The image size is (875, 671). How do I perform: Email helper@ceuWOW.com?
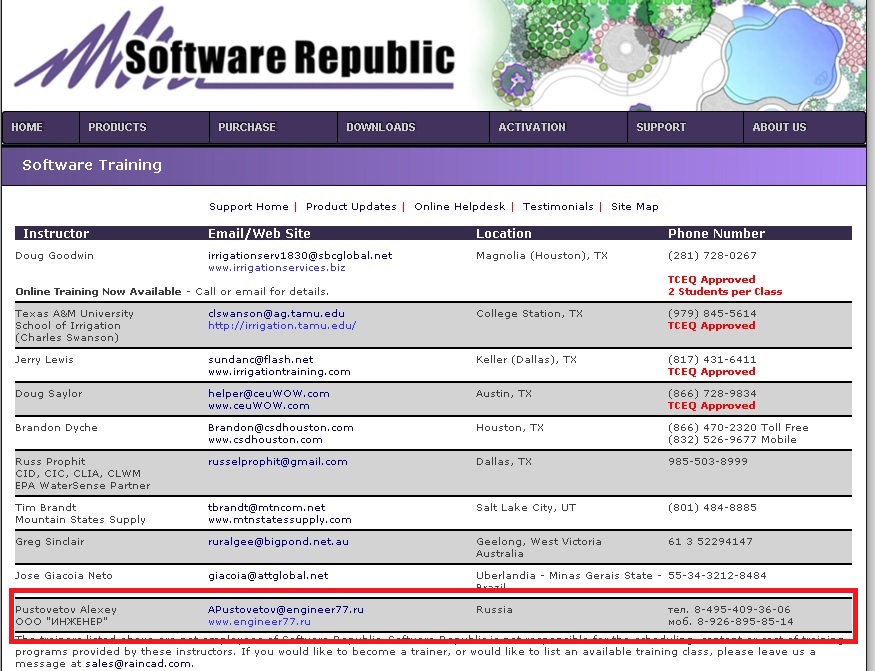[269, 394]
